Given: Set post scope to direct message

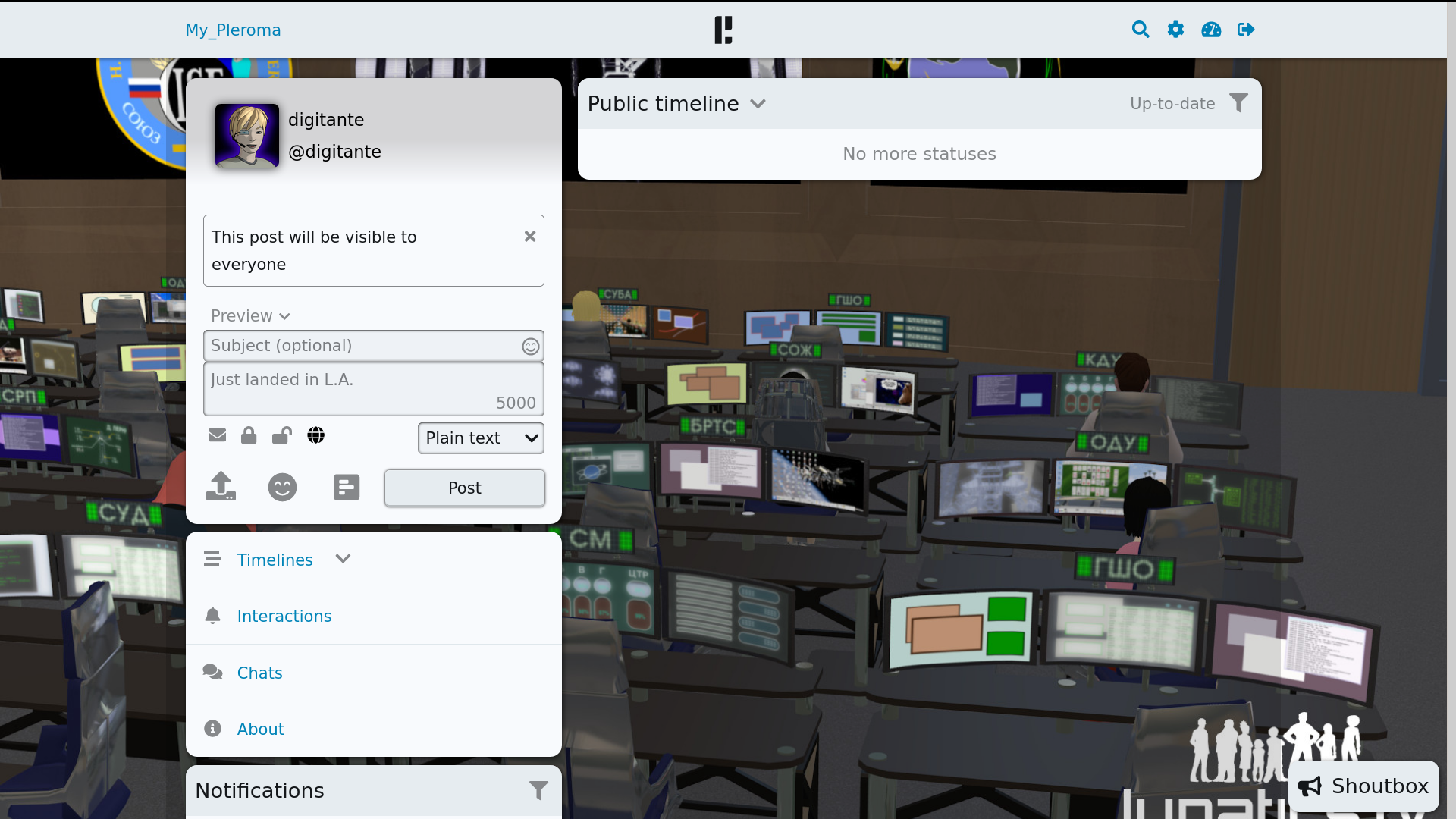Looking at the screenshot, I should coord(217,435).
